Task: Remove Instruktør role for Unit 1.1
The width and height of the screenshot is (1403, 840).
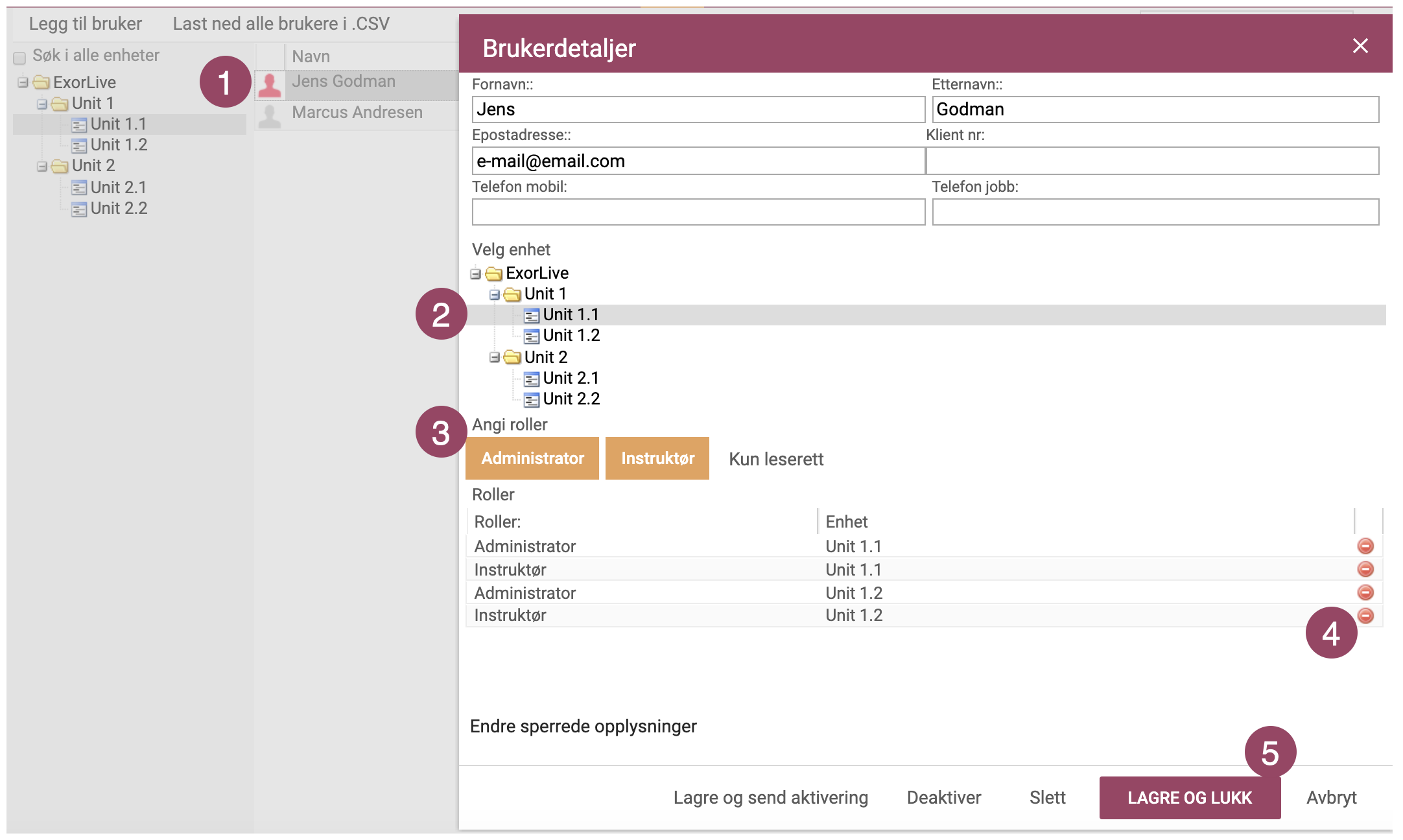Action: (x=1365, y=569)
